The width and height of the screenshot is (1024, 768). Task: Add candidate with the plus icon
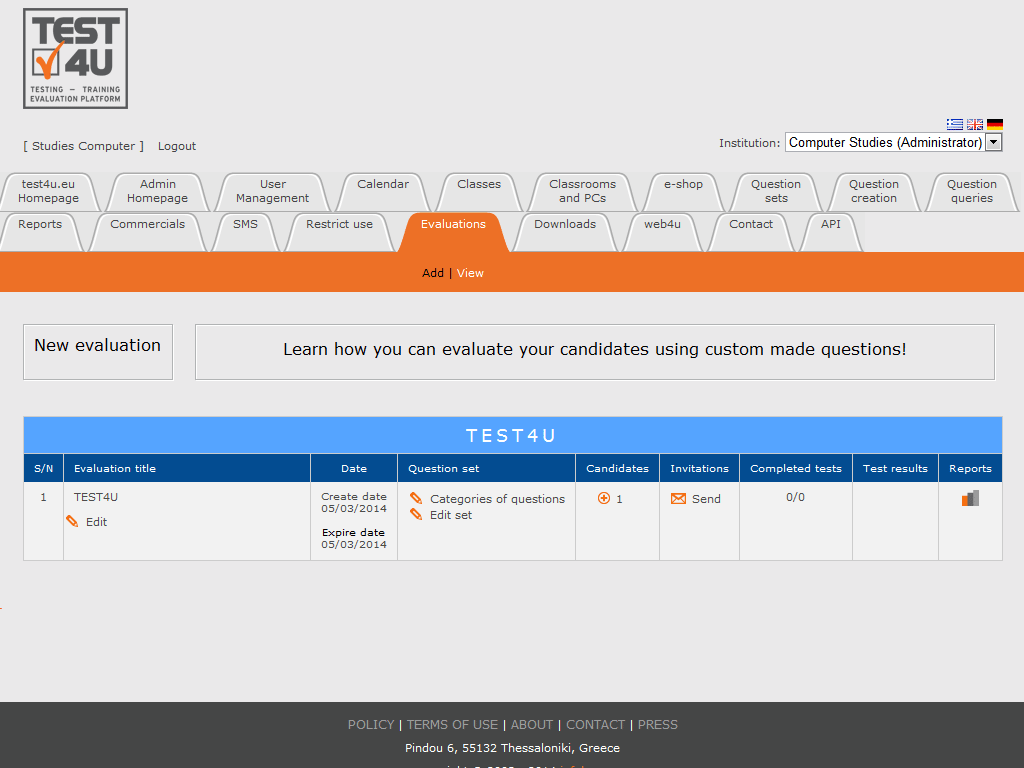pyautogui.click(x=604, y=498)
